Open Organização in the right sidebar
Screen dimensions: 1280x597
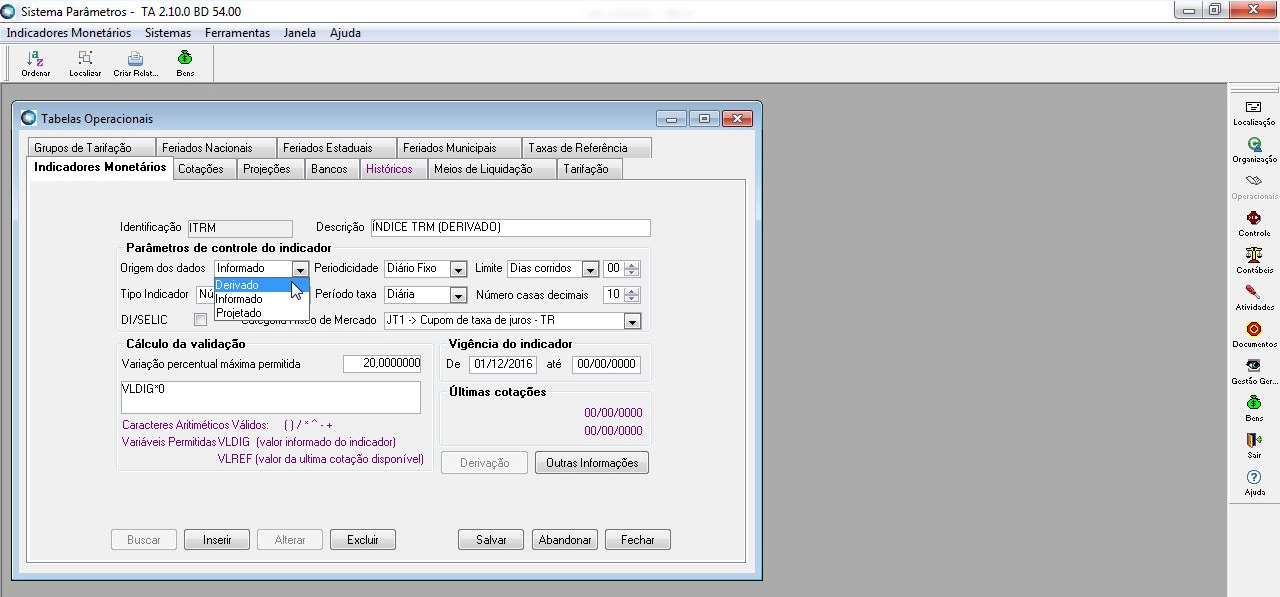(1254, 149)
